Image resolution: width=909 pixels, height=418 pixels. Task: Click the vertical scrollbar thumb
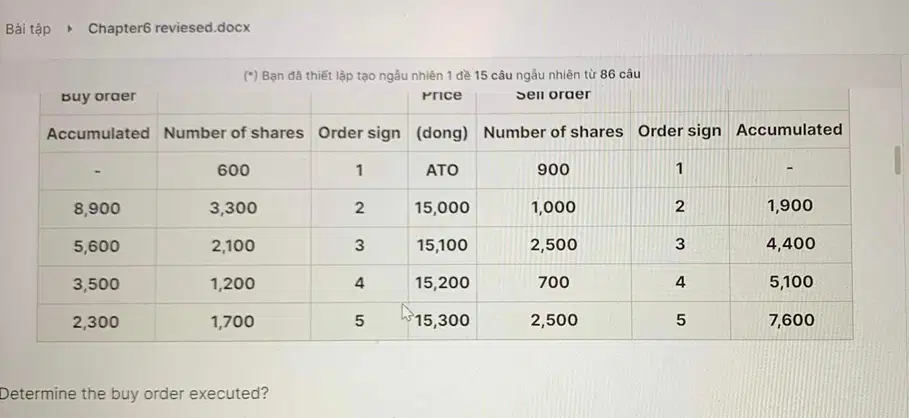tap(899, 160)
